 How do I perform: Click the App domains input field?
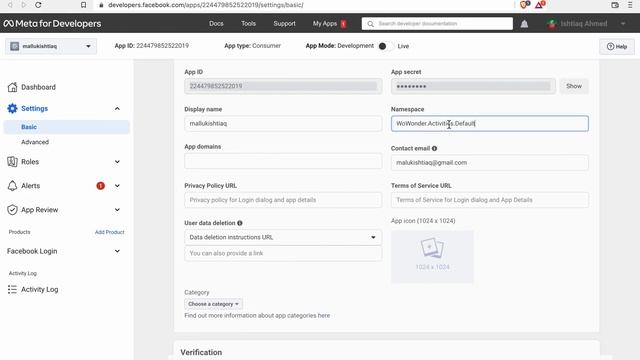click(283, 161)
